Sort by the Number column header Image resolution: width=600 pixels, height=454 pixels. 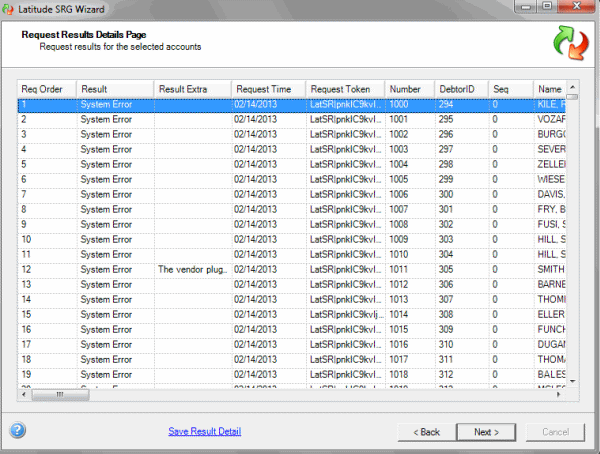coord(410,89)
